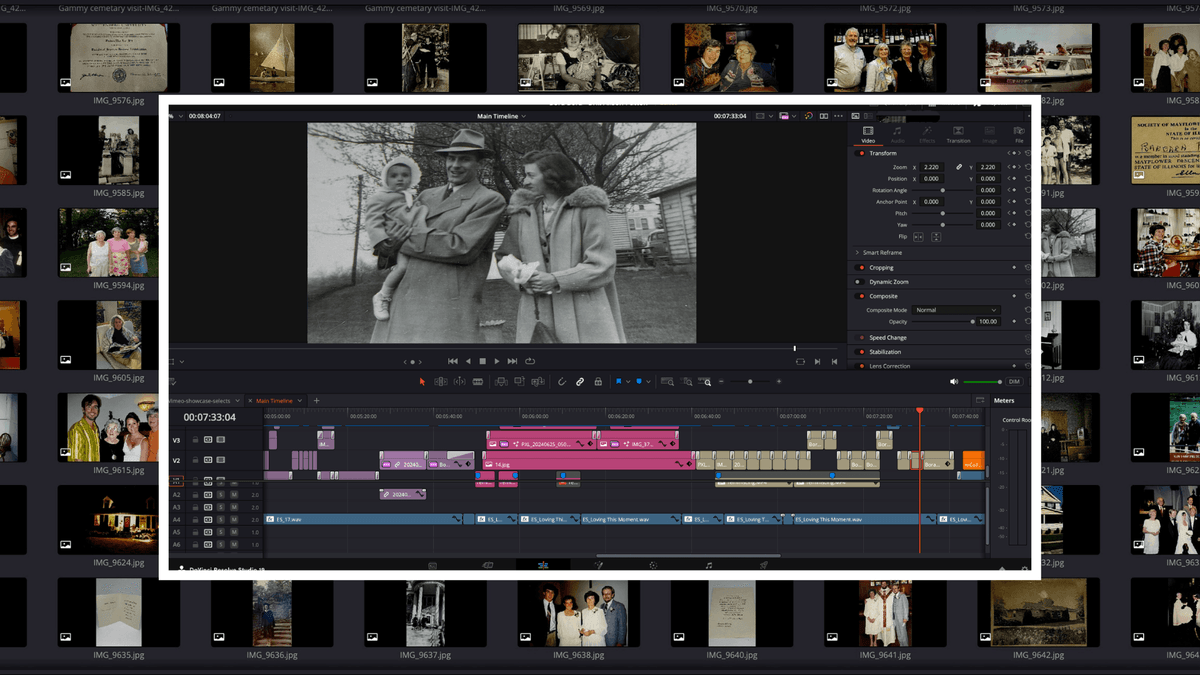Start playback with the Play button
1200x675 pixels.
(x=497, y=361)
